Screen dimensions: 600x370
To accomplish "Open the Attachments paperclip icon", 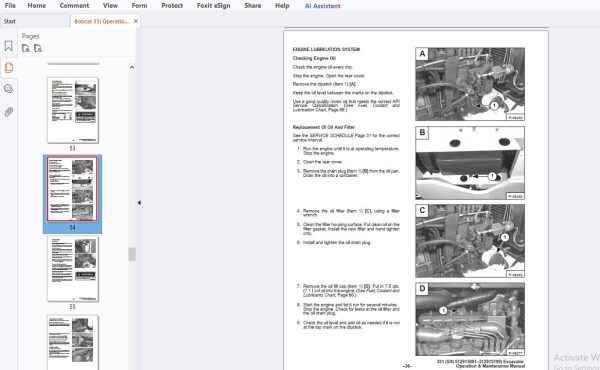I will 8,112.
